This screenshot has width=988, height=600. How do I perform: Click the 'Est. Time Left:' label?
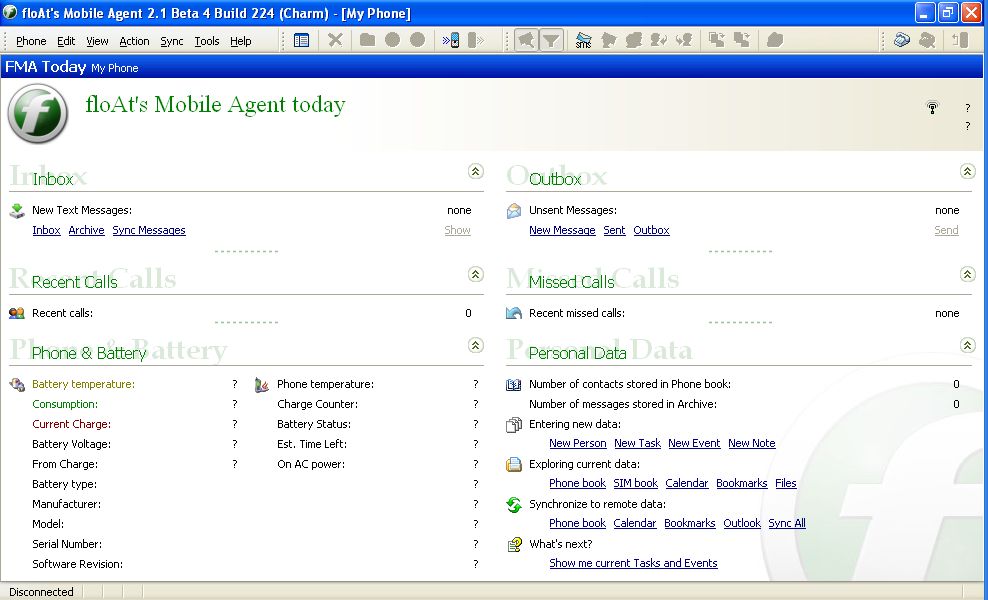312,444
